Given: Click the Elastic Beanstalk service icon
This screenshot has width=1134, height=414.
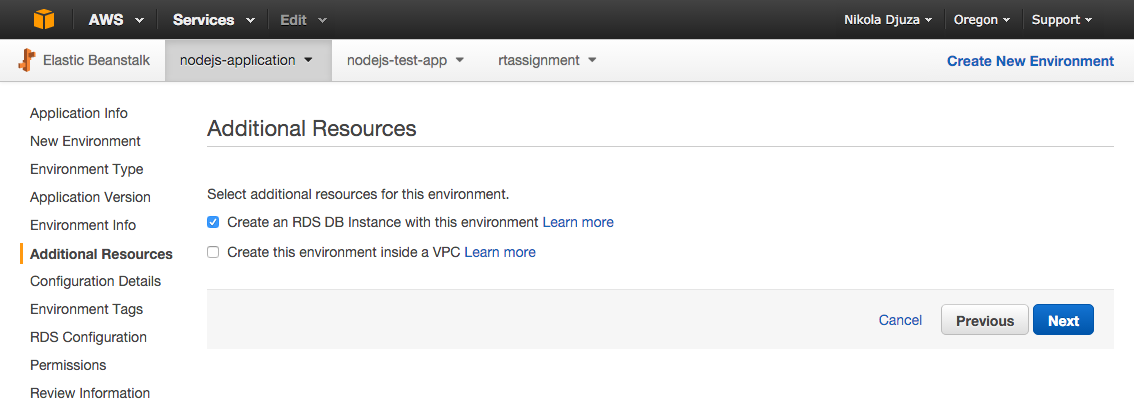Looking at the screenshot, I should (27, 60).
